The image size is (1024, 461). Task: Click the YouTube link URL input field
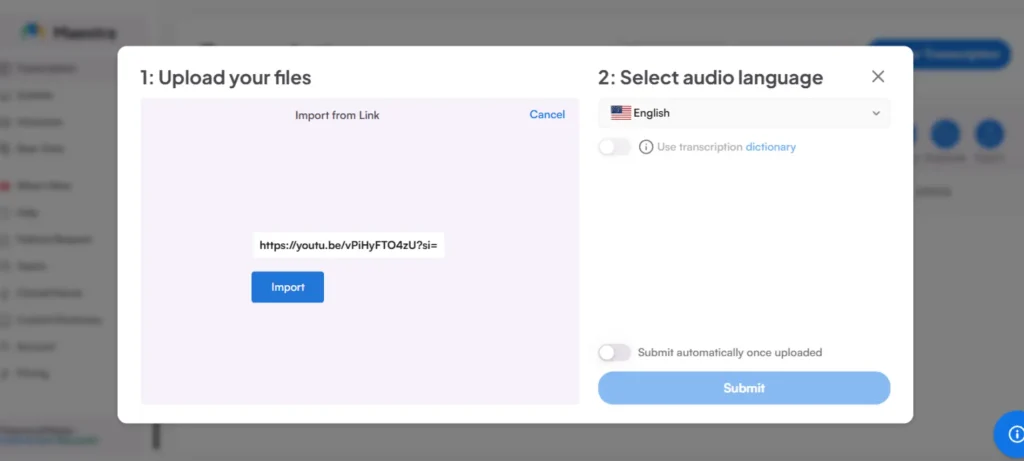(x=348, y=245)
